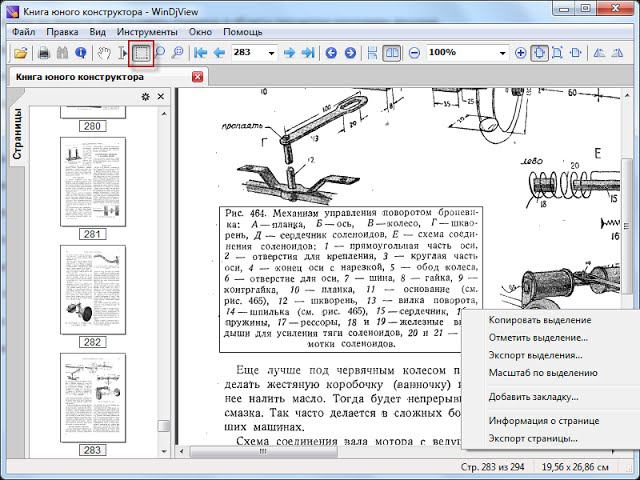The height and width of the screenshot is (480, 640).
Task: Open the Страницы side panel tab
Action: pyautogui.click(x=17, y=133)
